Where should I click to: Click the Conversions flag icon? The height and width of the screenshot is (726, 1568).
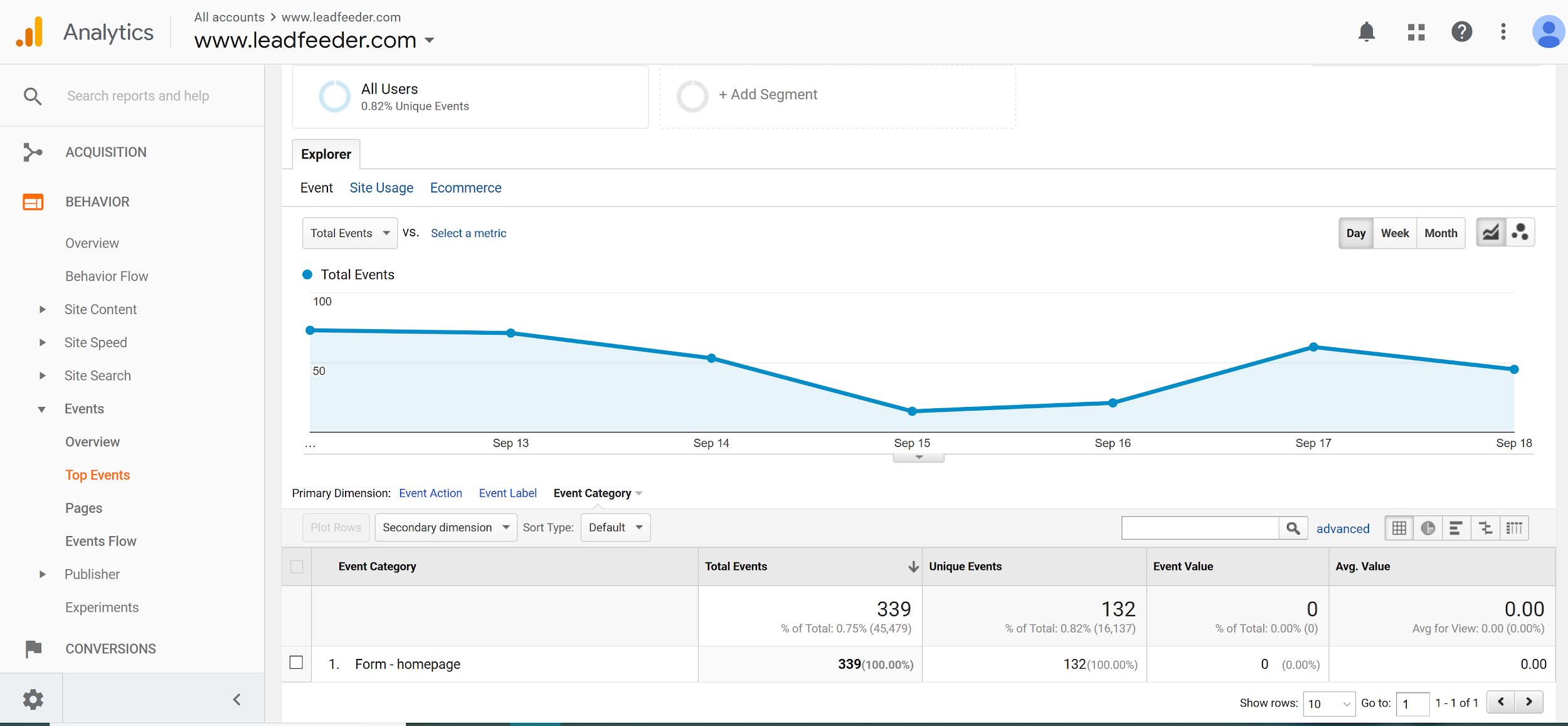(x=33, y=649)
